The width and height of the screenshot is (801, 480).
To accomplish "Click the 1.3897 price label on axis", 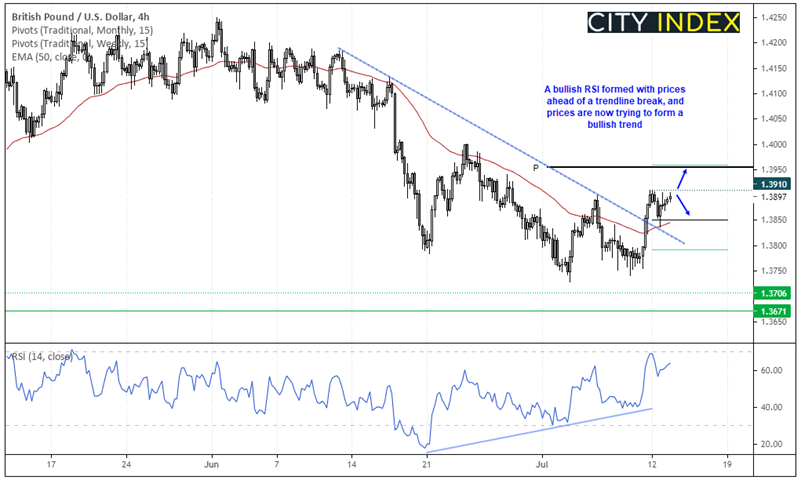I will (769, 198).
